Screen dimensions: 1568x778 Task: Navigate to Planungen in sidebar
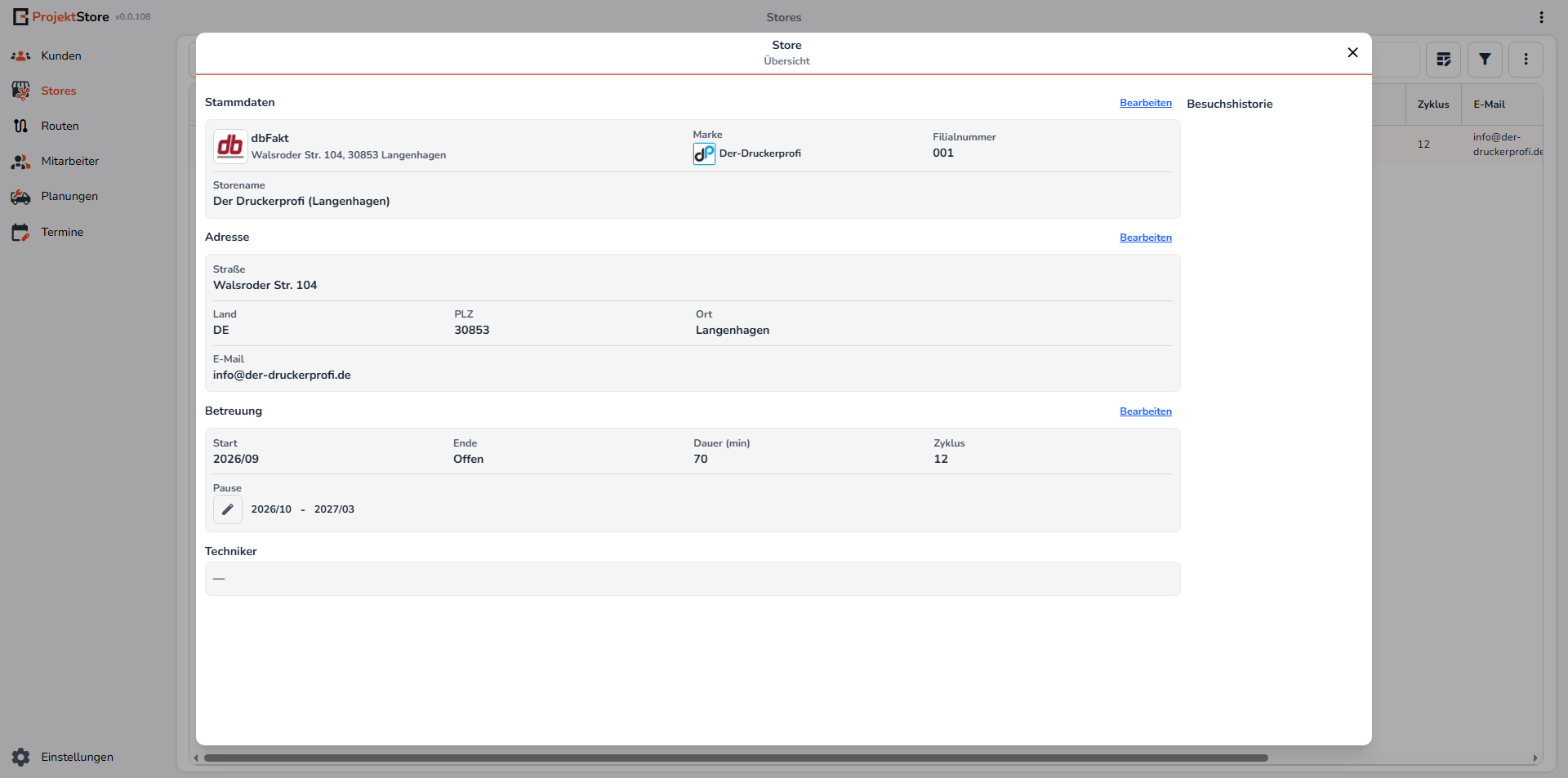tap(69, 196)
